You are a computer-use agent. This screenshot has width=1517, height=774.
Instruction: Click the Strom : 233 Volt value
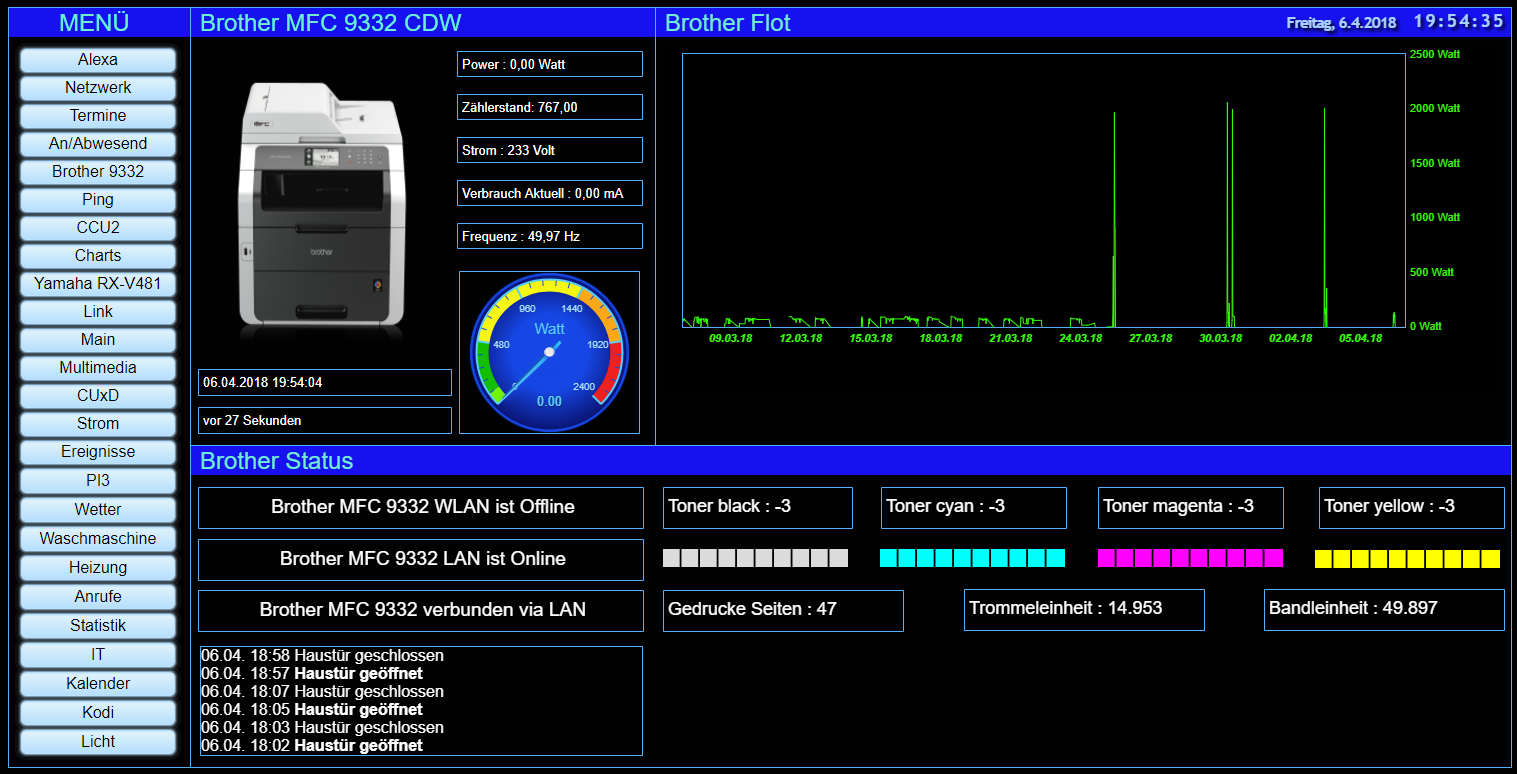[550, 150]
